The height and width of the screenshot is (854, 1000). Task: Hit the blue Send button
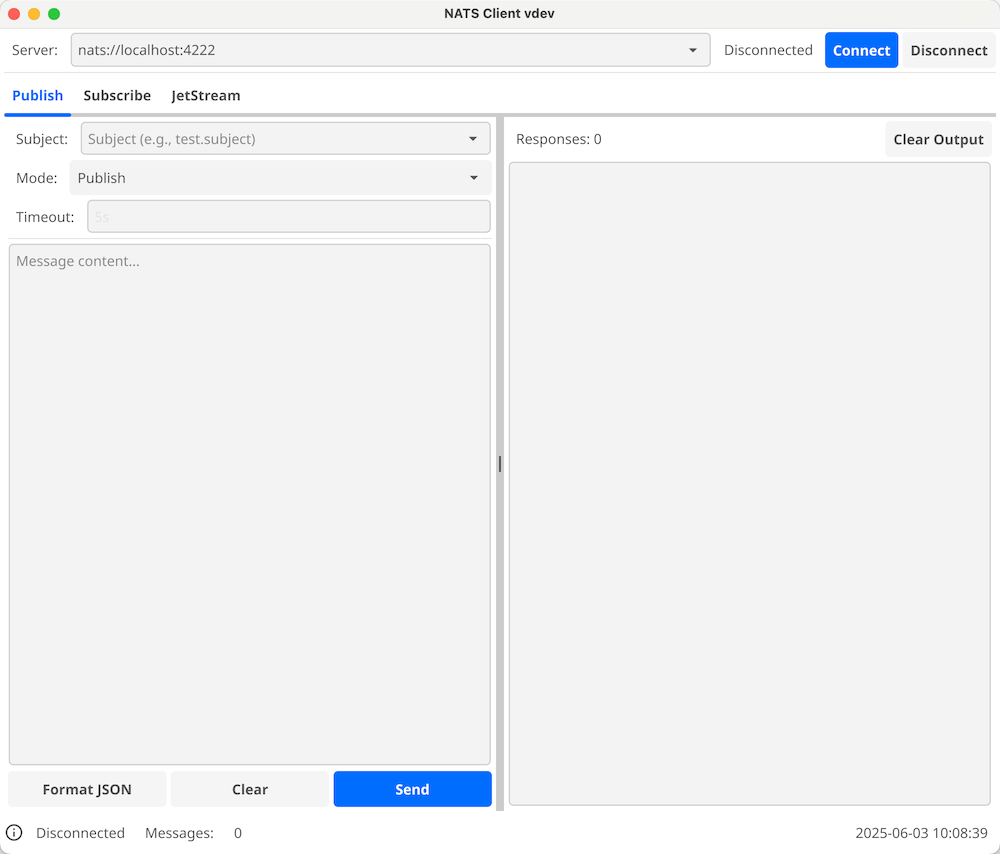pyautogui.click(x=412, y=789)
